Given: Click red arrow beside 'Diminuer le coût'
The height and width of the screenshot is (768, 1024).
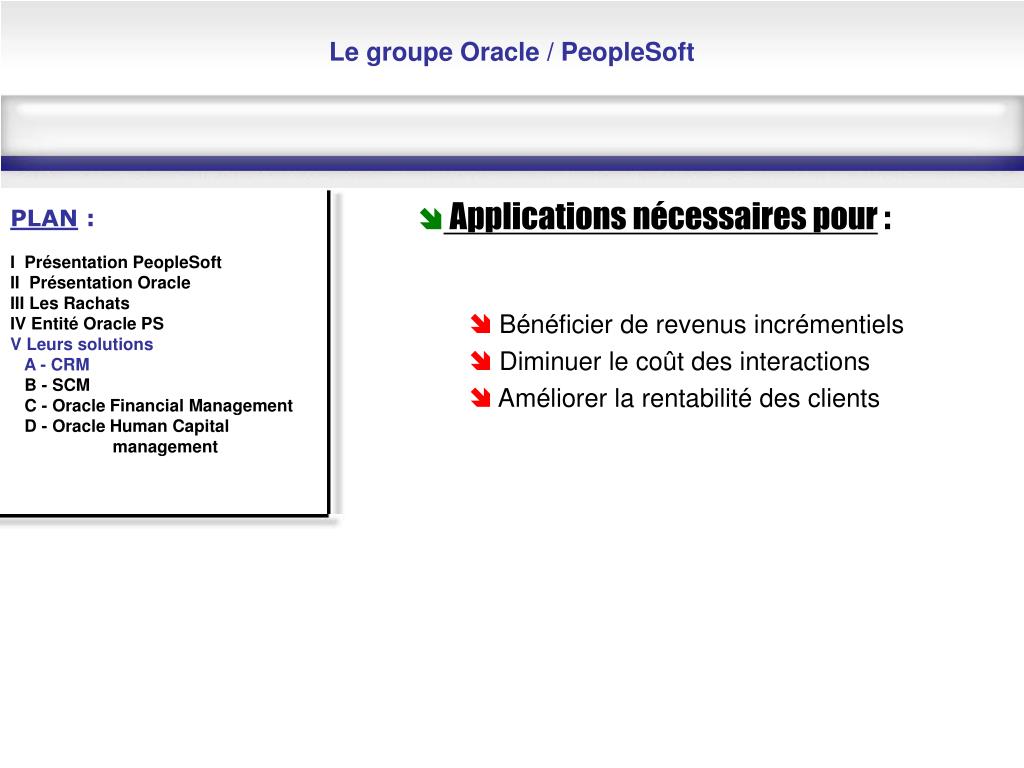Looking at the screenshot, I should pyautogui.click(x=481, y=360).
